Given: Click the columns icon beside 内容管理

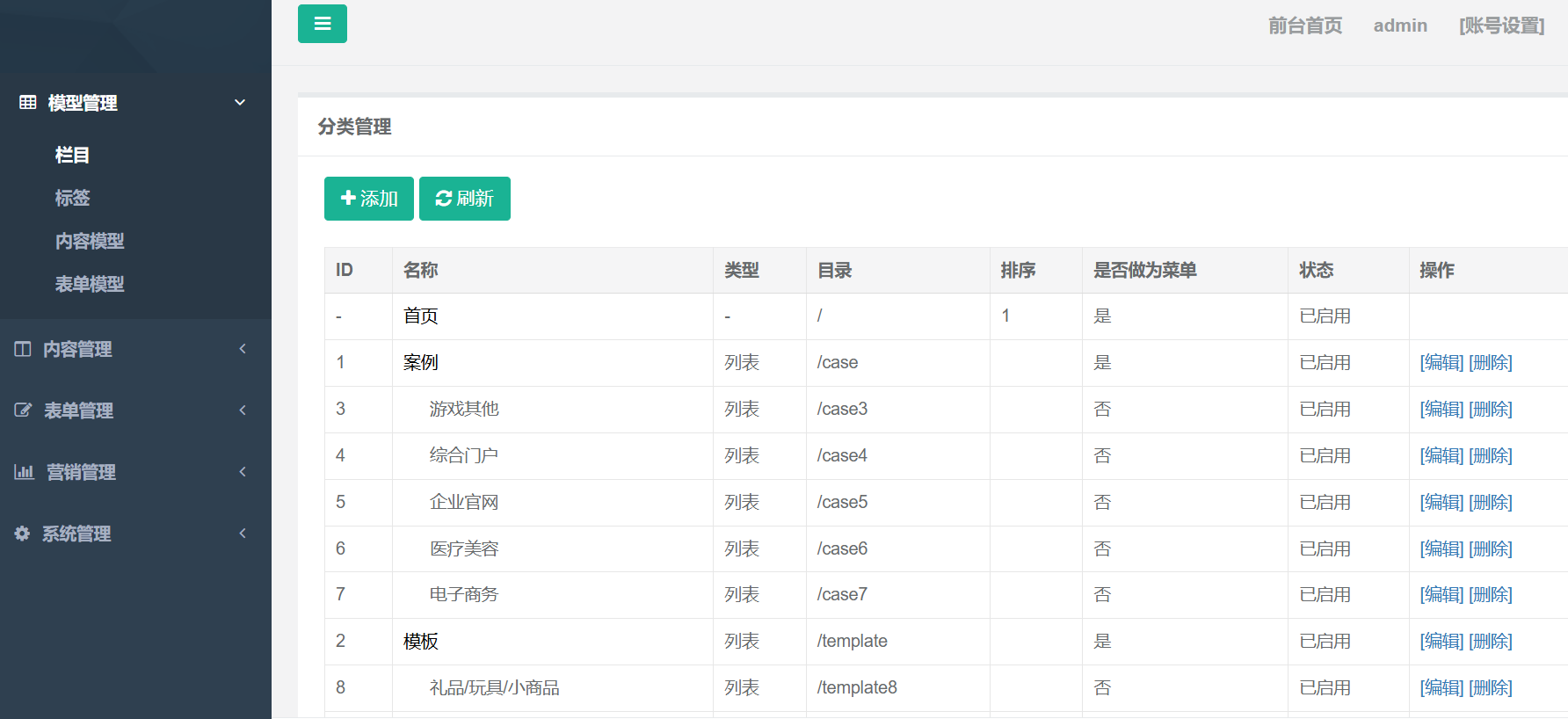Looking at the screenshot, I should pos(23,349).
